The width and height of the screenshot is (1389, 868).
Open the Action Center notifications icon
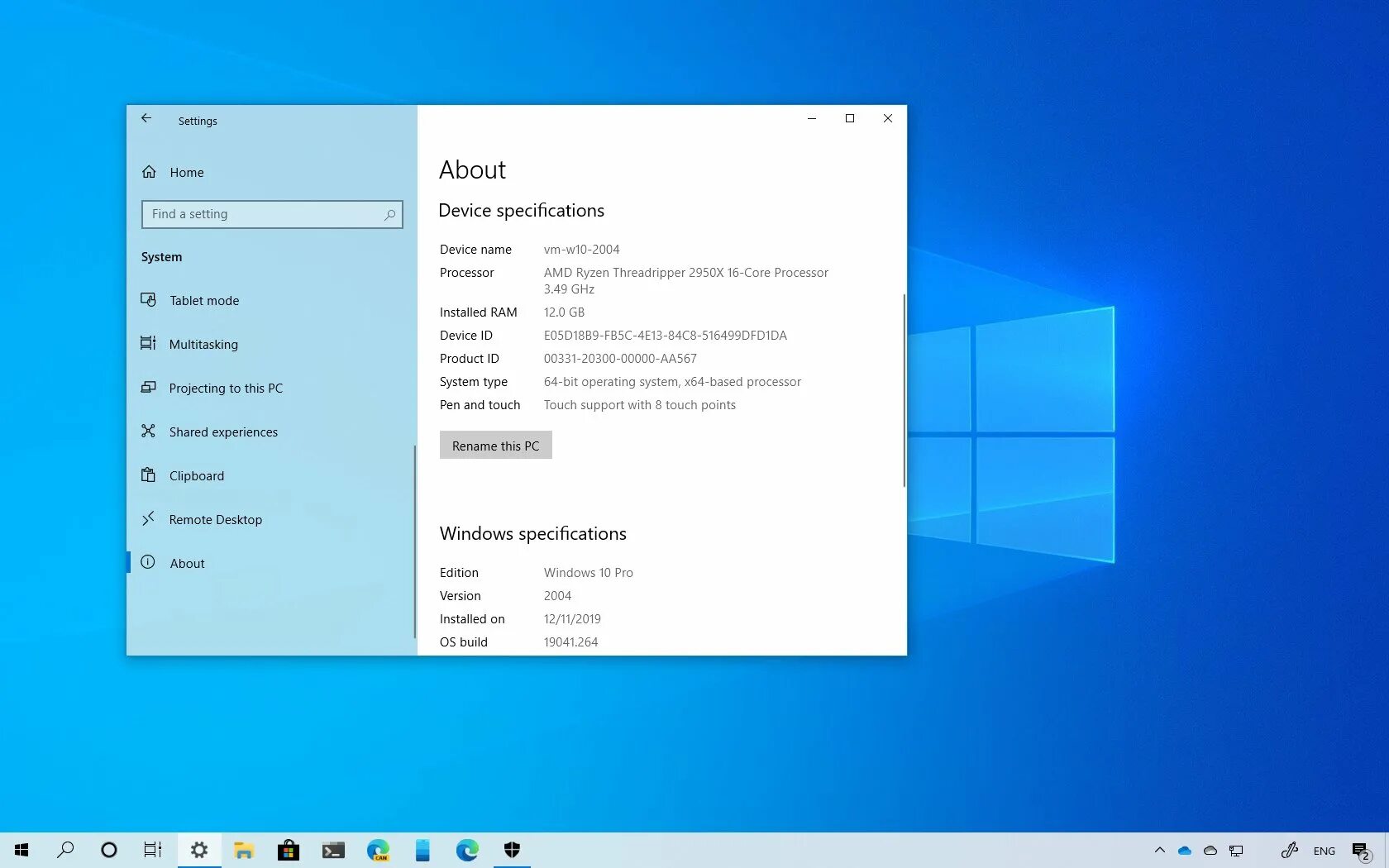[1361, 851]
